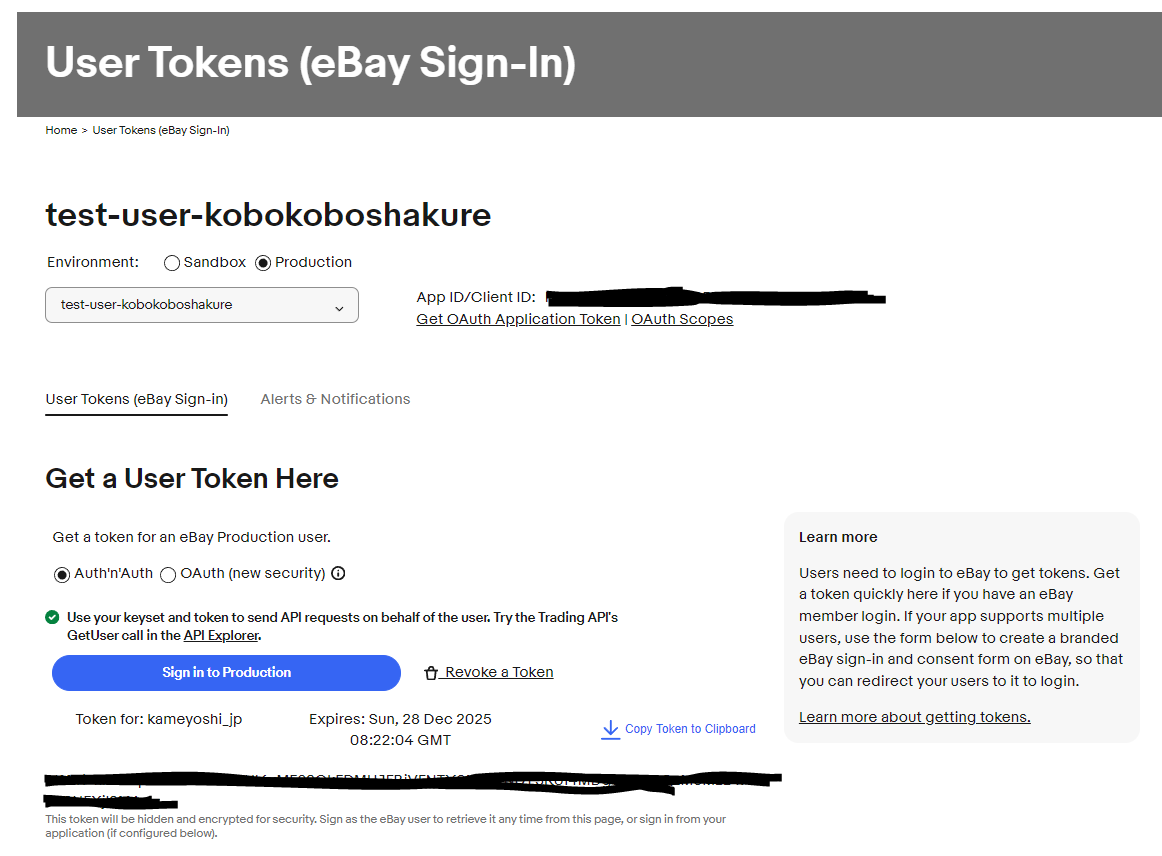1162x856 pixels.
Task: Click the download arrow copy-token icon
Action: coord(610,729)
